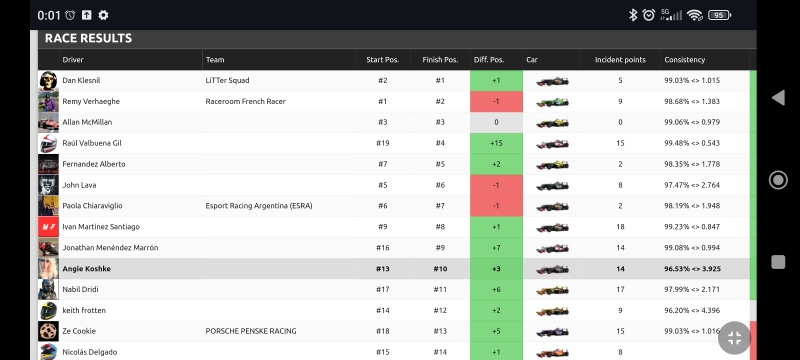
Task: Tap Ze Cookie's cookie avatar
Action: (x=48, y=331)
